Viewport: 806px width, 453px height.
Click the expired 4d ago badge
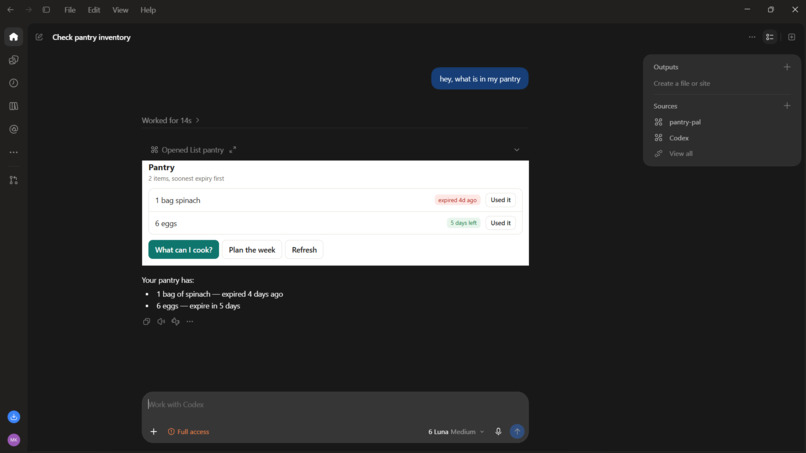click(x=457, y=200)
